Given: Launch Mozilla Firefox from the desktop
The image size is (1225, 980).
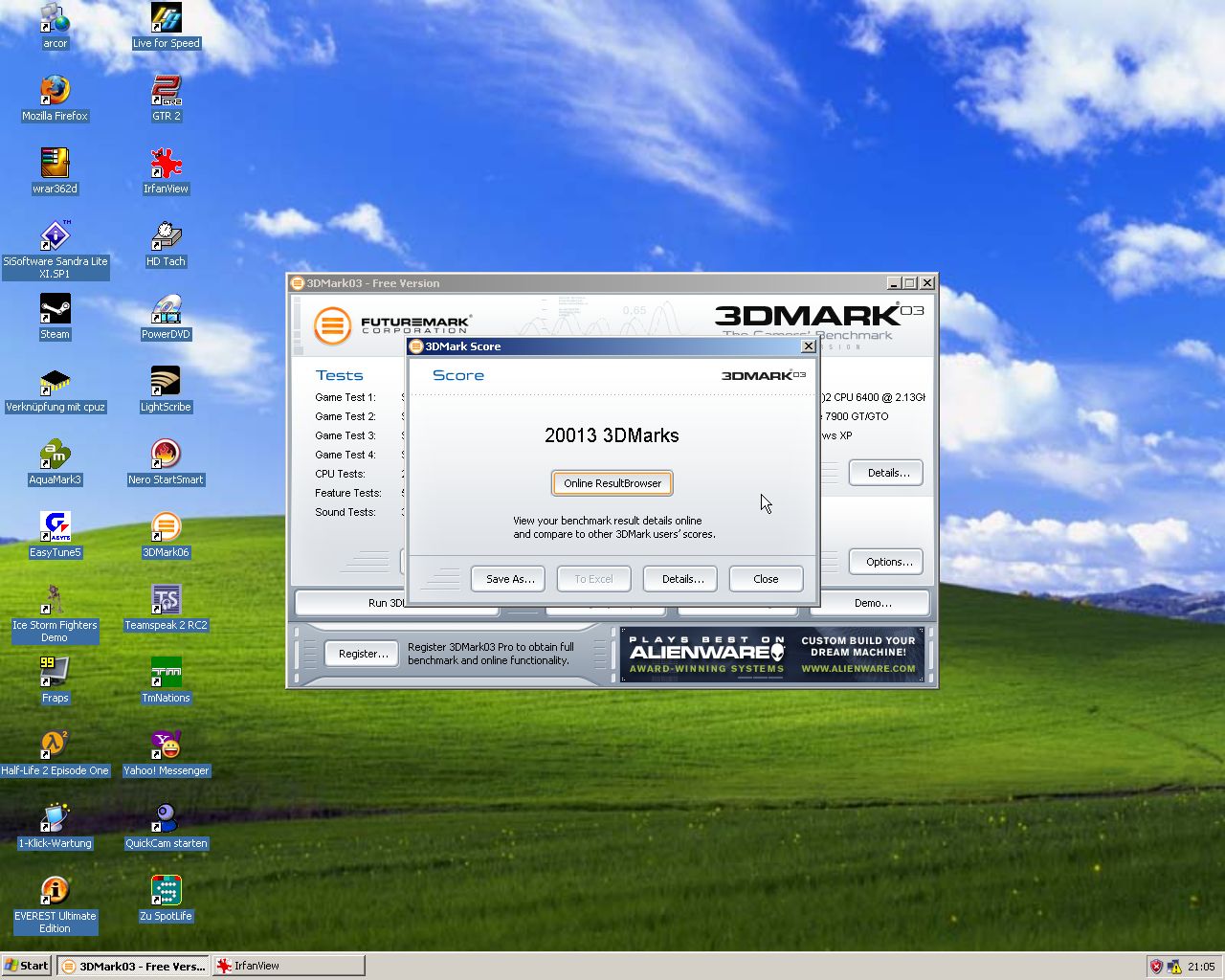Looking at the screenshot, I should coord(55,99).
